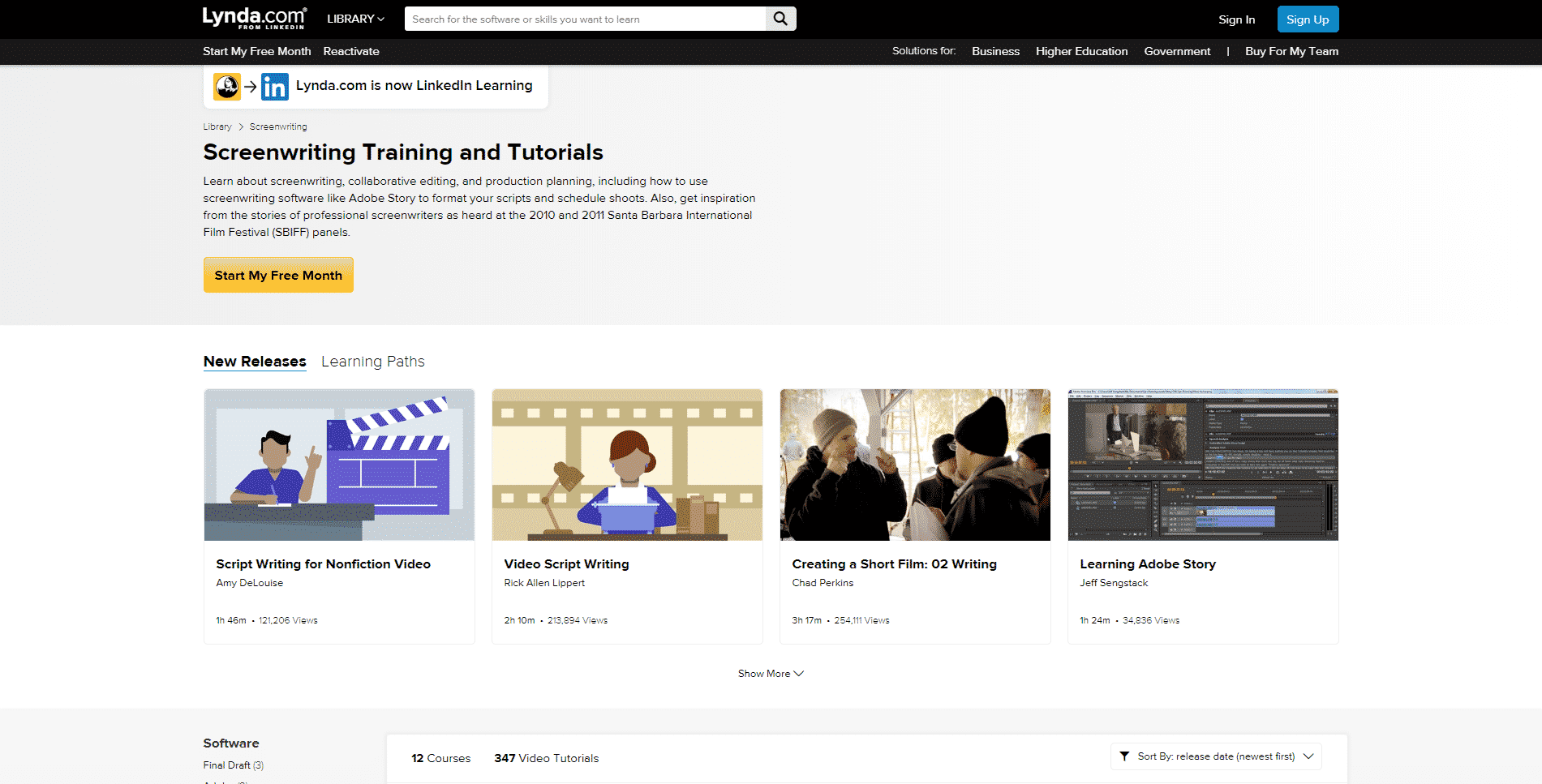Screen dimensions: 1542x784
Task: Click the yellow Start My Free Month button
Action: pyautogui.click(x=278, y=276)
